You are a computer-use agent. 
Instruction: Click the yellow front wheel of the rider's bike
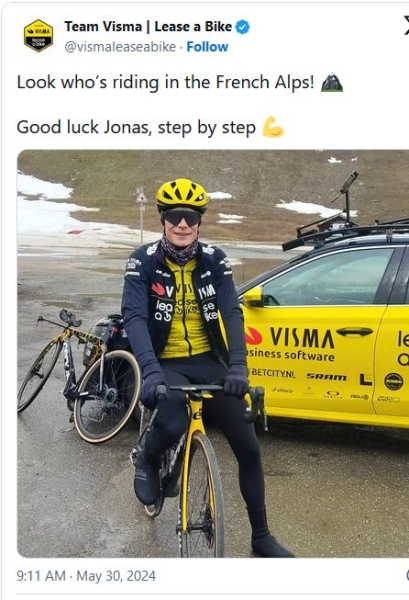tap(202, 497)
